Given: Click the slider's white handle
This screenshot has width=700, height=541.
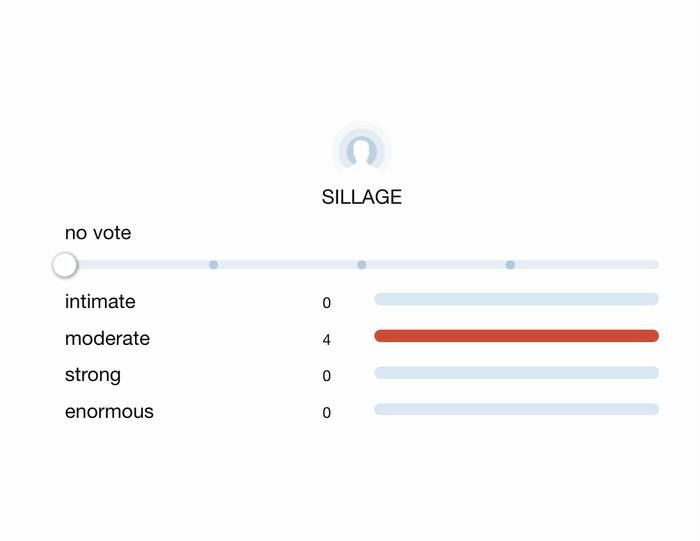Looking at the screenshot, I should (65, 265).
